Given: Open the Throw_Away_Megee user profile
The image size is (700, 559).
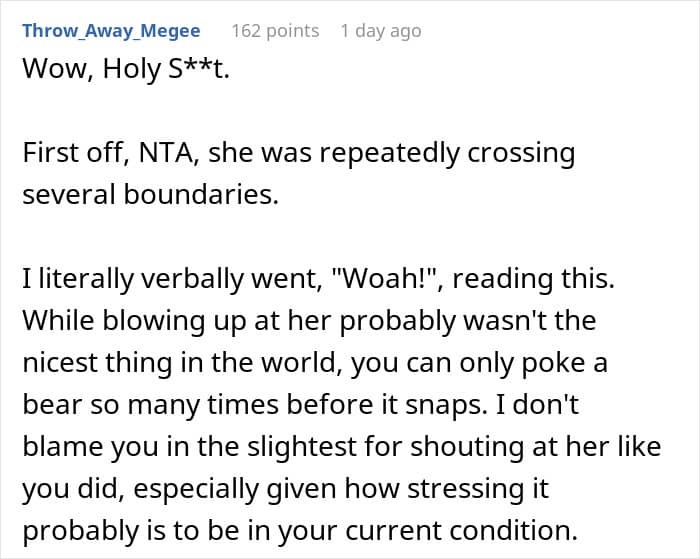Looking at the screenshot, I should pyautogui.click(x=111, y=31).
